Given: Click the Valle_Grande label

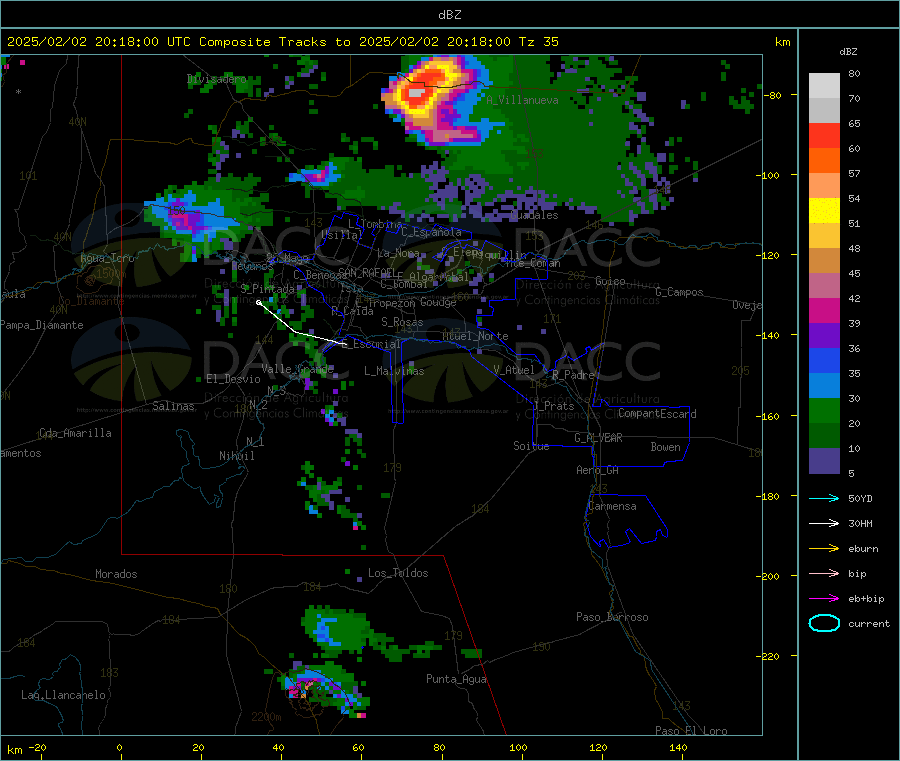Looking at the screenshot, I should (297, 369).
